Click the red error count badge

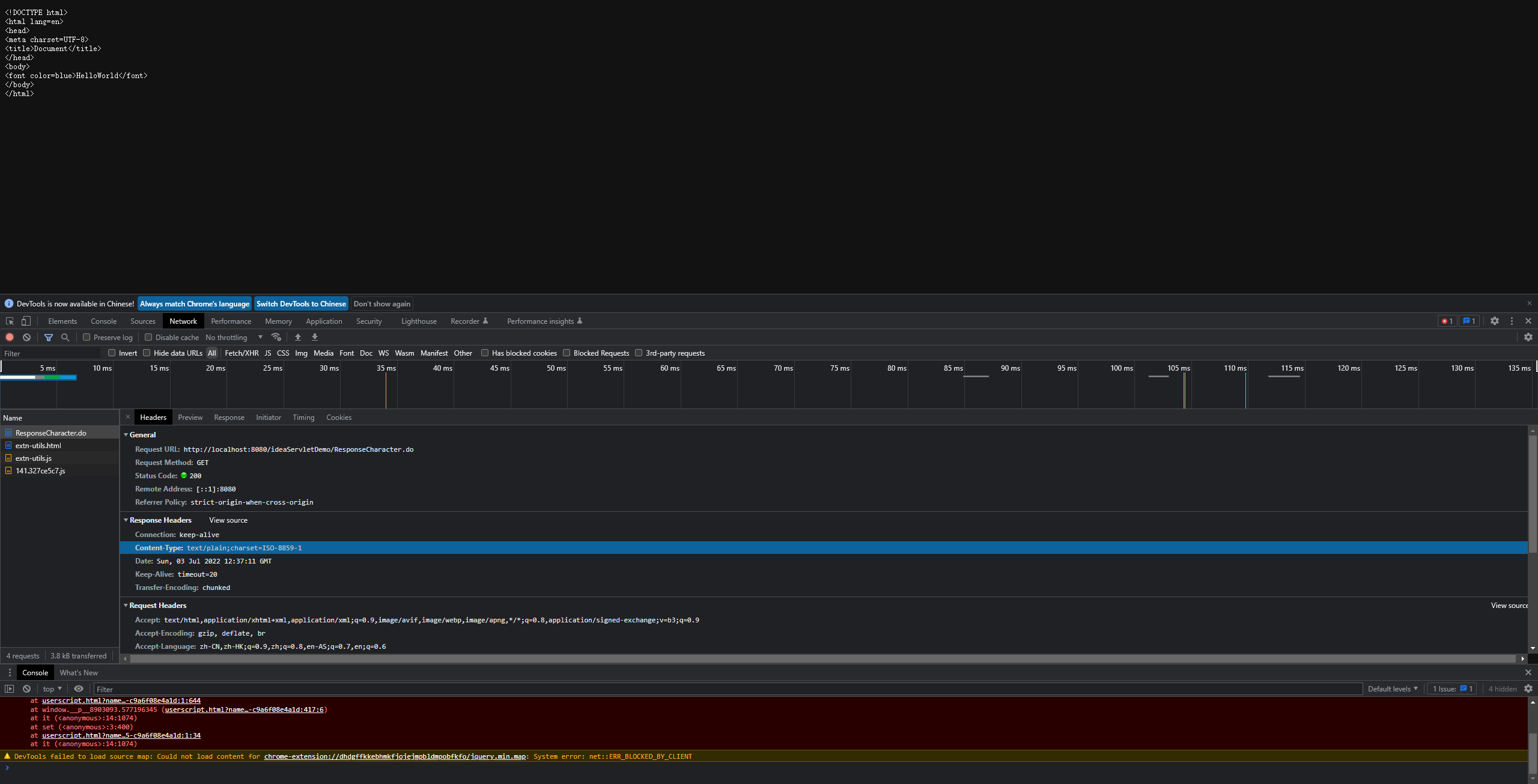pos(1447,321)
